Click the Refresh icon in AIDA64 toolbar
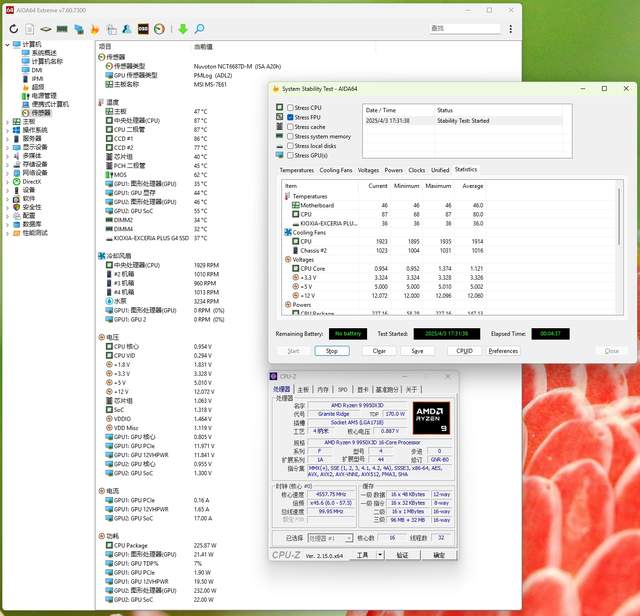The image size is (640, 616). (x=13, y=29)
